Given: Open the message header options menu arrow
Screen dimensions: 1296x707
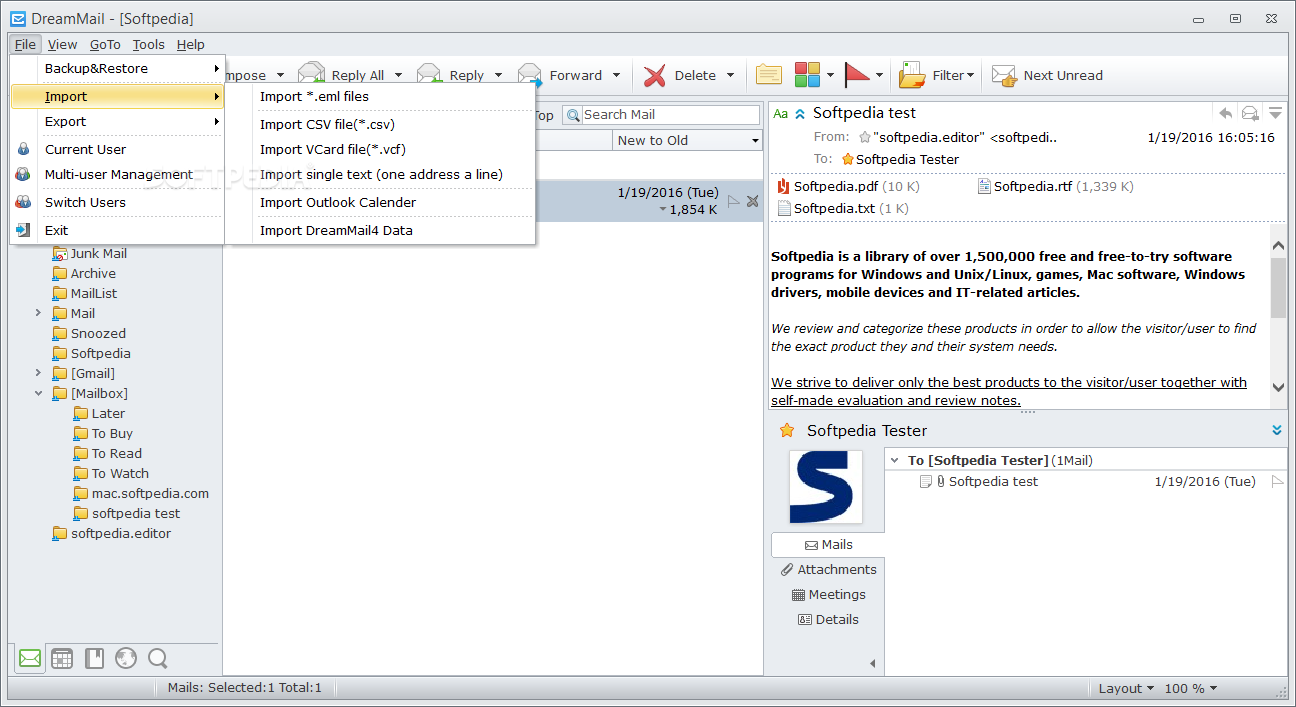Looking at the screenshot, I should [x=1275, y=113].
